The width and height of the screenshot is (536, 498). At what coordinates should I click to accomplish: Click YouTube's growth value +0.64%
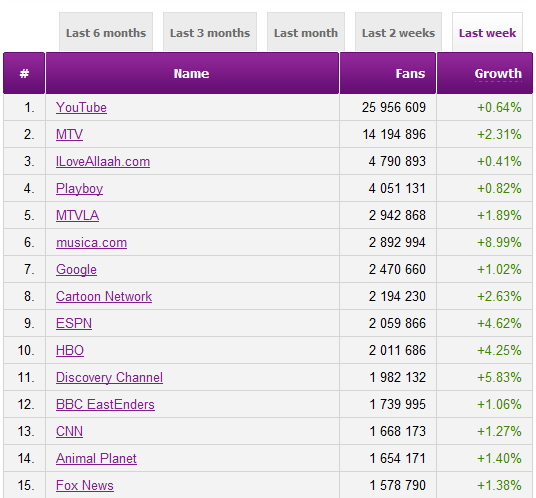[x=499, y=107]
